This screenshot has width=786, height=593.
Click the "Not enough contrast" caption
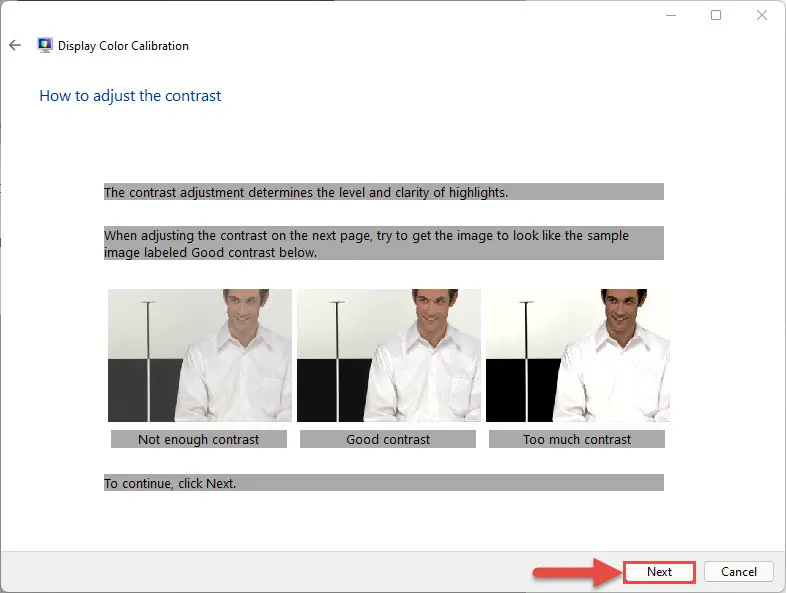[x=198, y=439]
